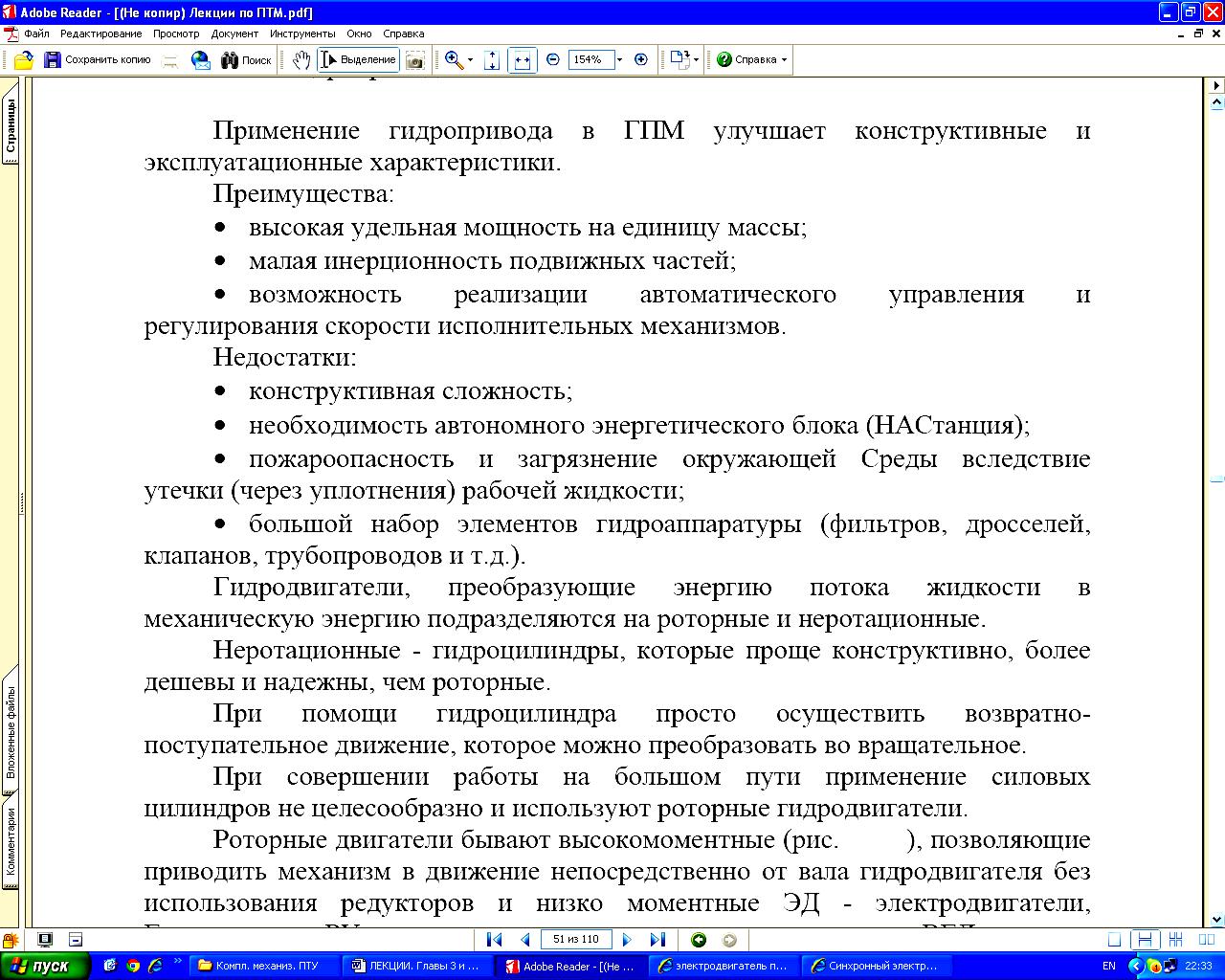Open the Справка help button

746,59
